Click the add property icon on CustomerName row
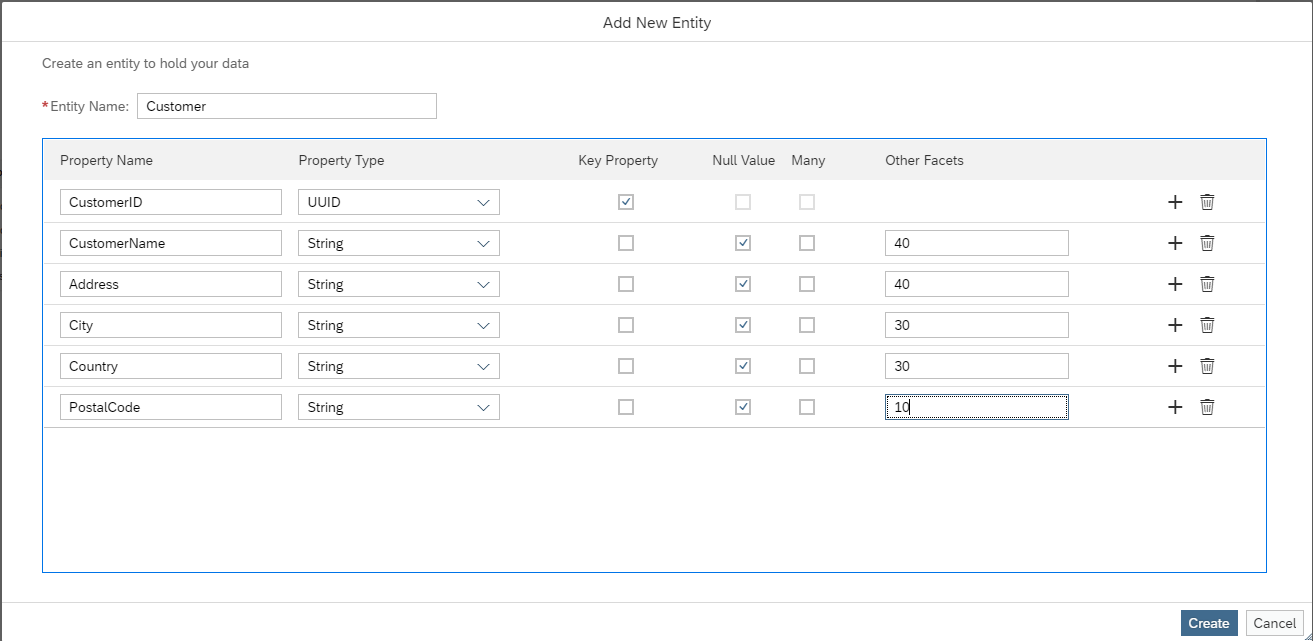The height and width of the screenshot is (641, 1313). click(x=1175, y=242)
